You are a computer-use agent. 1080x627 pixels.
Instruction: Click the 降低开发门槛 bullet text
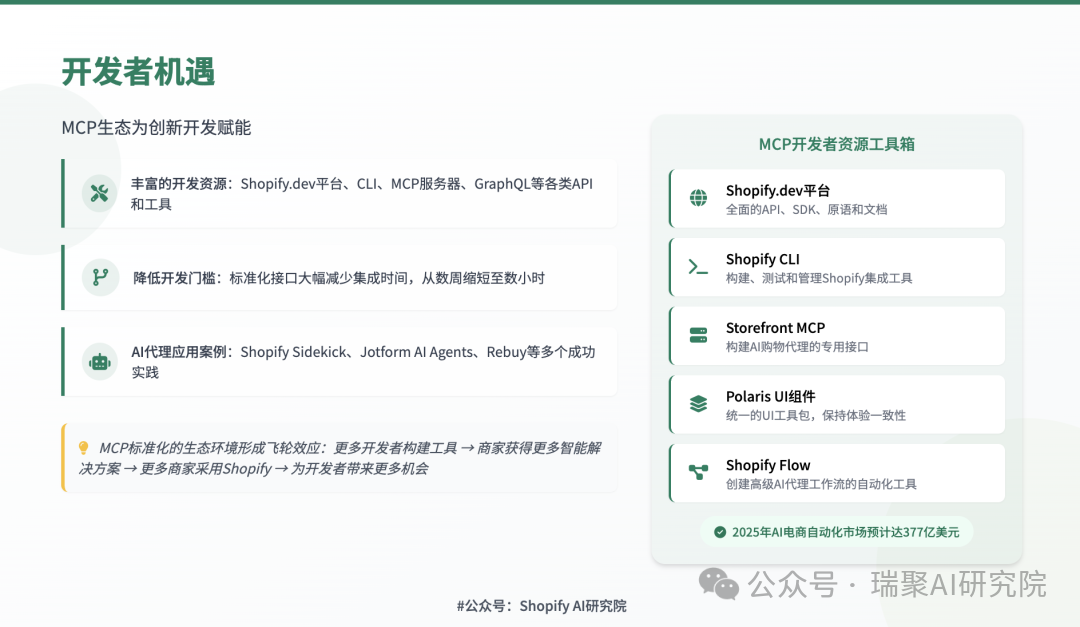tap(339, 278)
